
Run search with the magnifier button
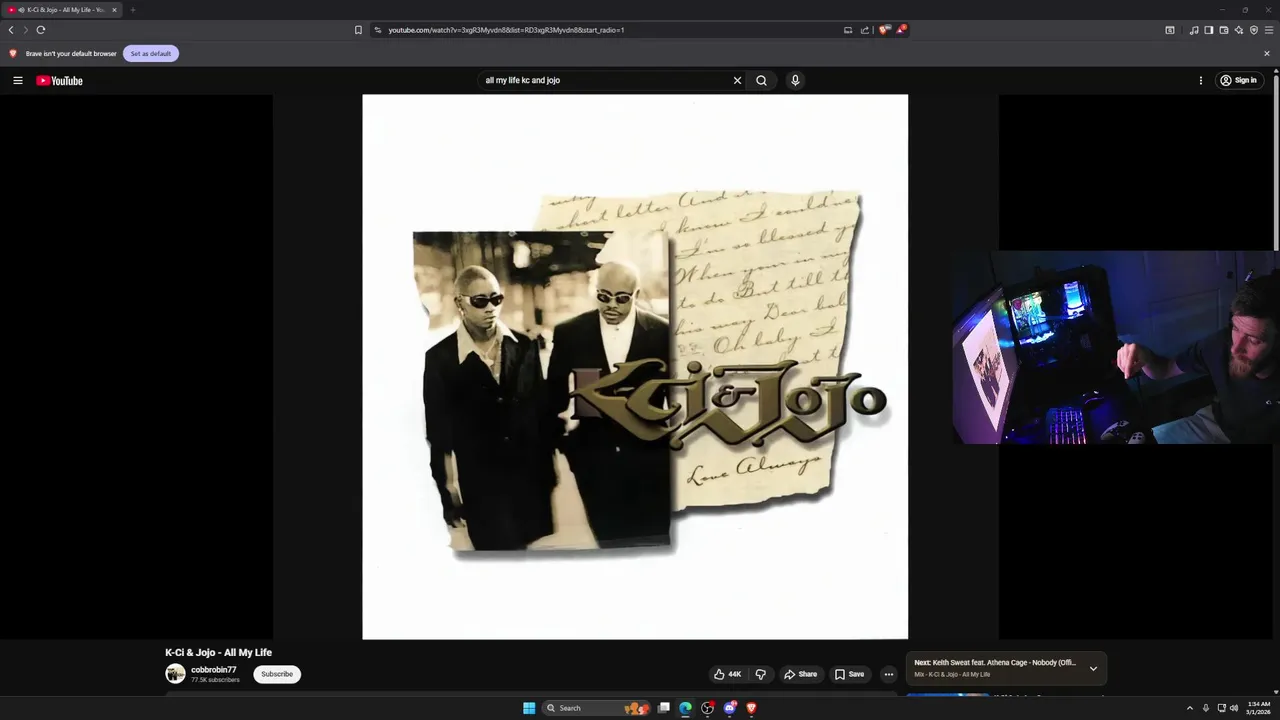761,80
